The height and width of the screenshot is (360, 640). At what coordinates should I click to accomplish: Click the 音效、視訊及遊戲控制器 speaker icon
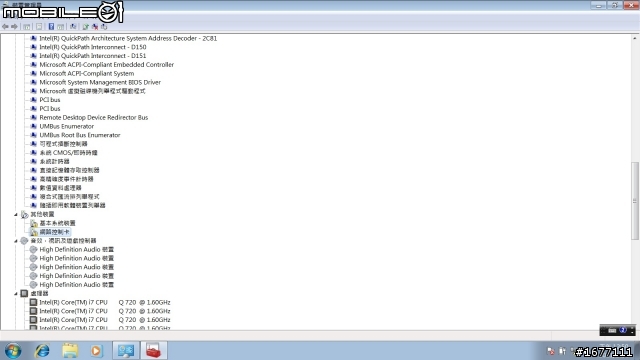(x=24, y=241)
